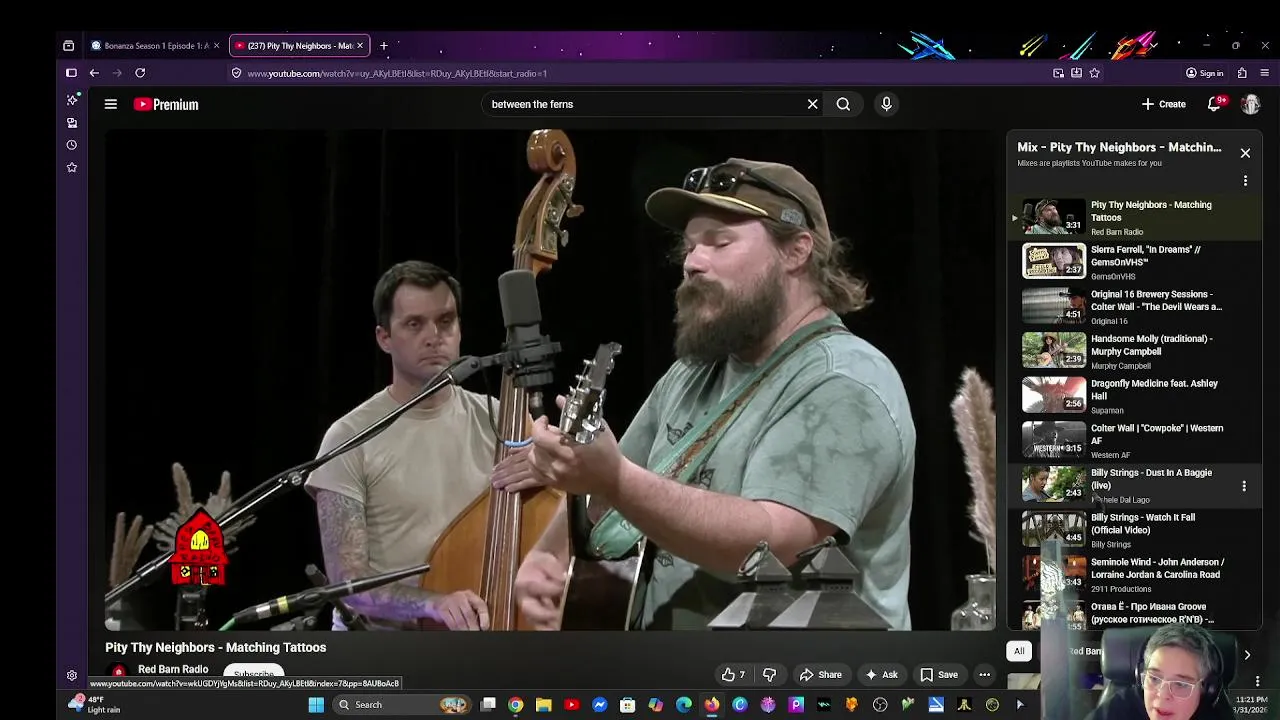Bookmark this page with star
This screenshot has width=1280, height=720.
tap(1094, 73)
